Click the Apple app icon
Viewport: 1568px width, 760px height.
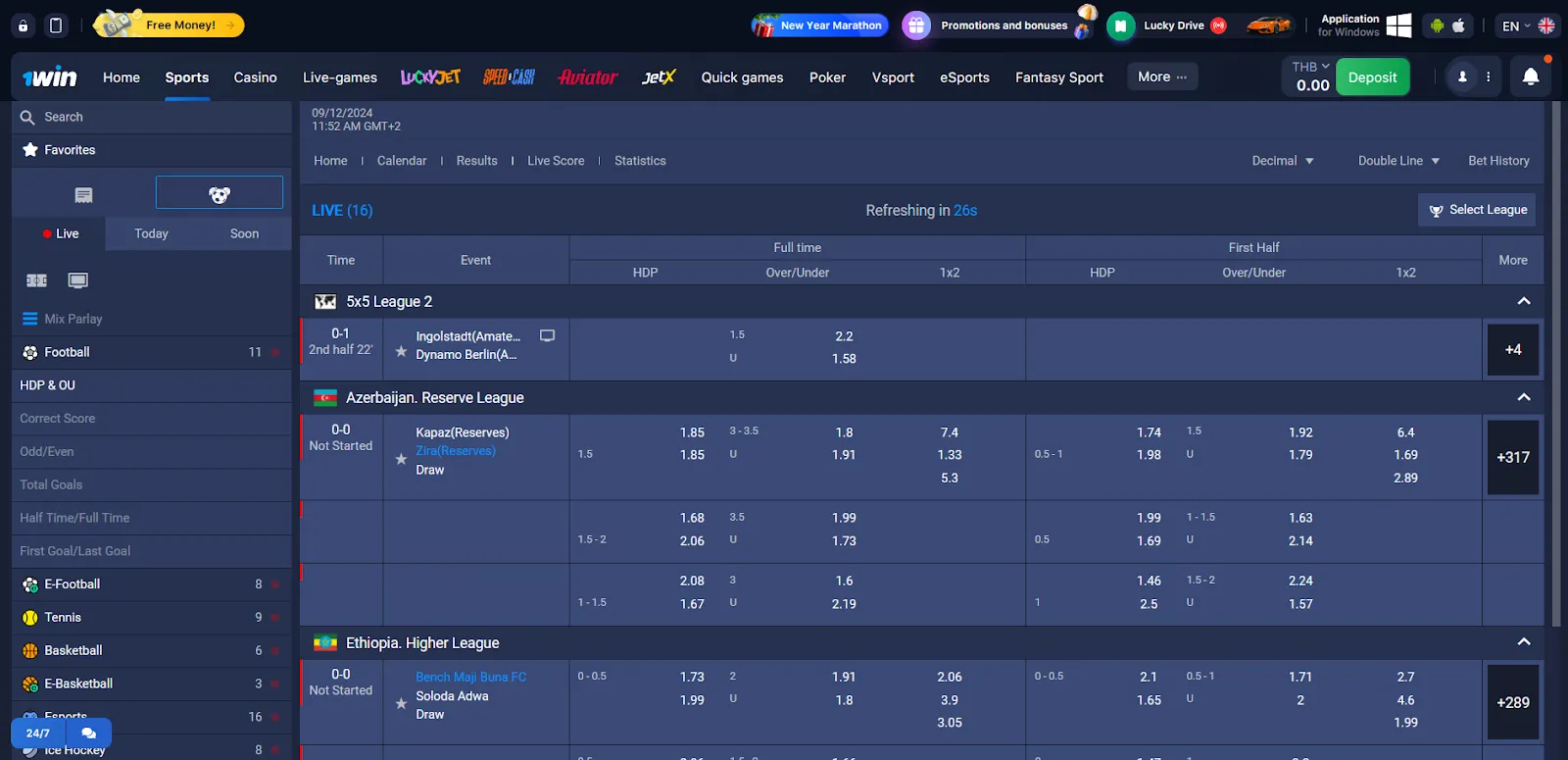pos(1458,25)
